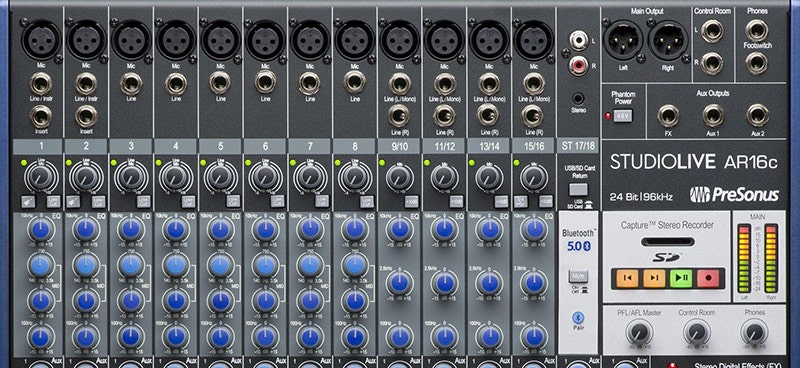Click the Main Output Left XLR connector

(x=623, y=40)
